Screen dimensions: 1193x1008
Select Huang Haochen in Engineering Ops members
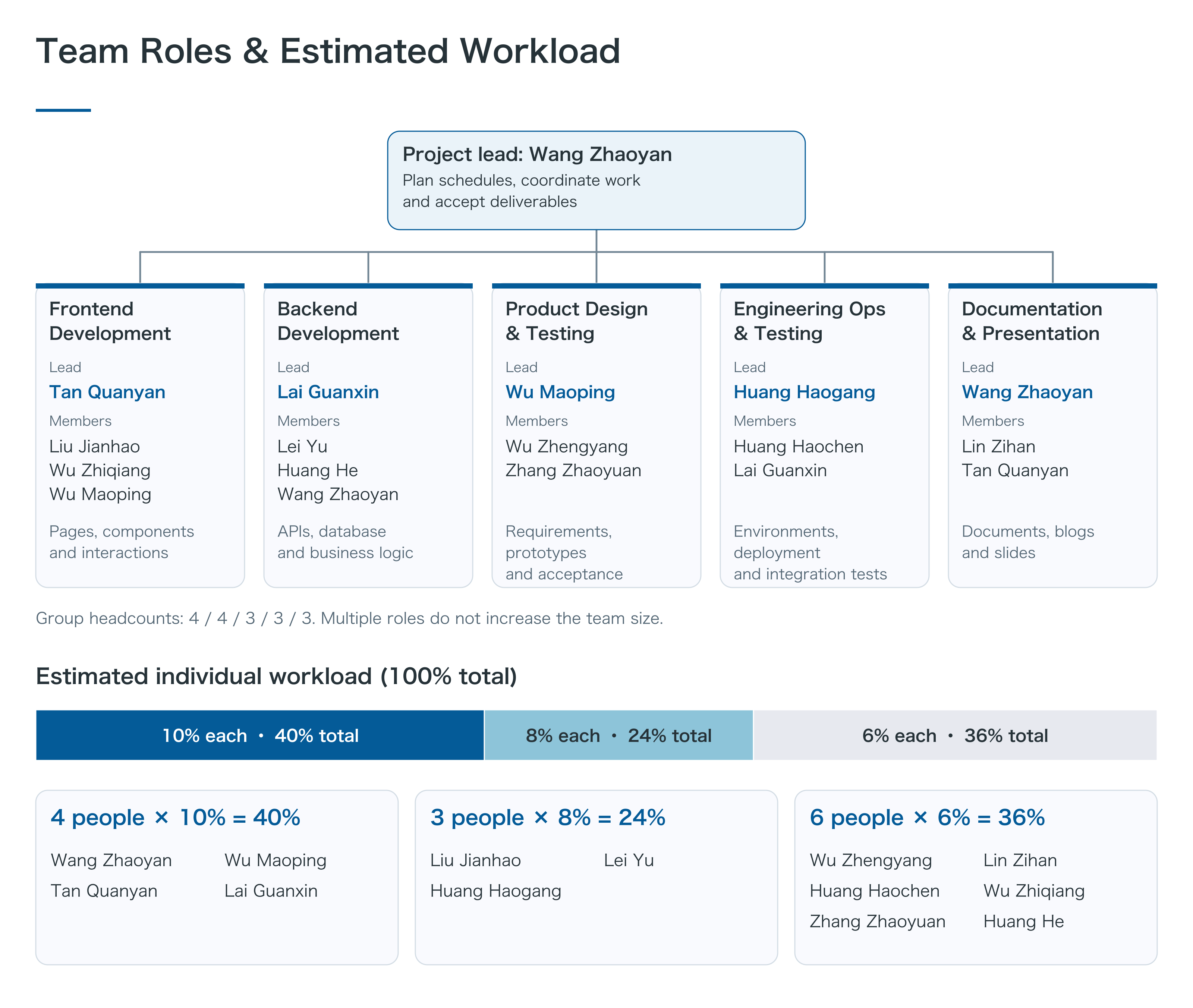click(x=798, y=446)
